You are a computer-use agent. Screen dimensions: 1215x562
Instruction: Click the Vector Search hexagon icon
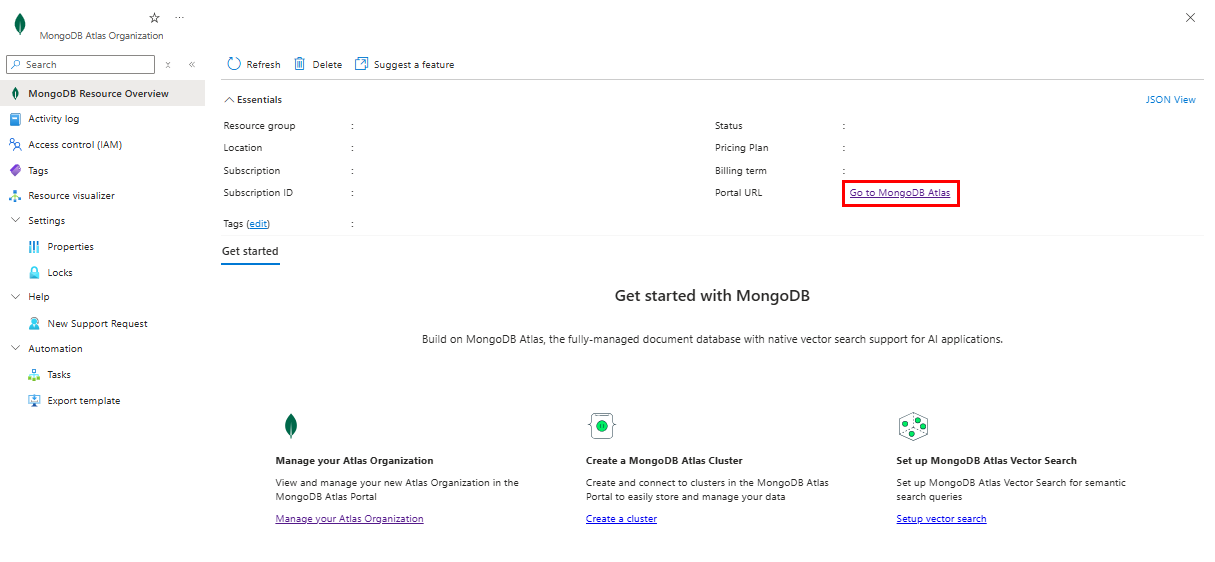coord(913,426)
